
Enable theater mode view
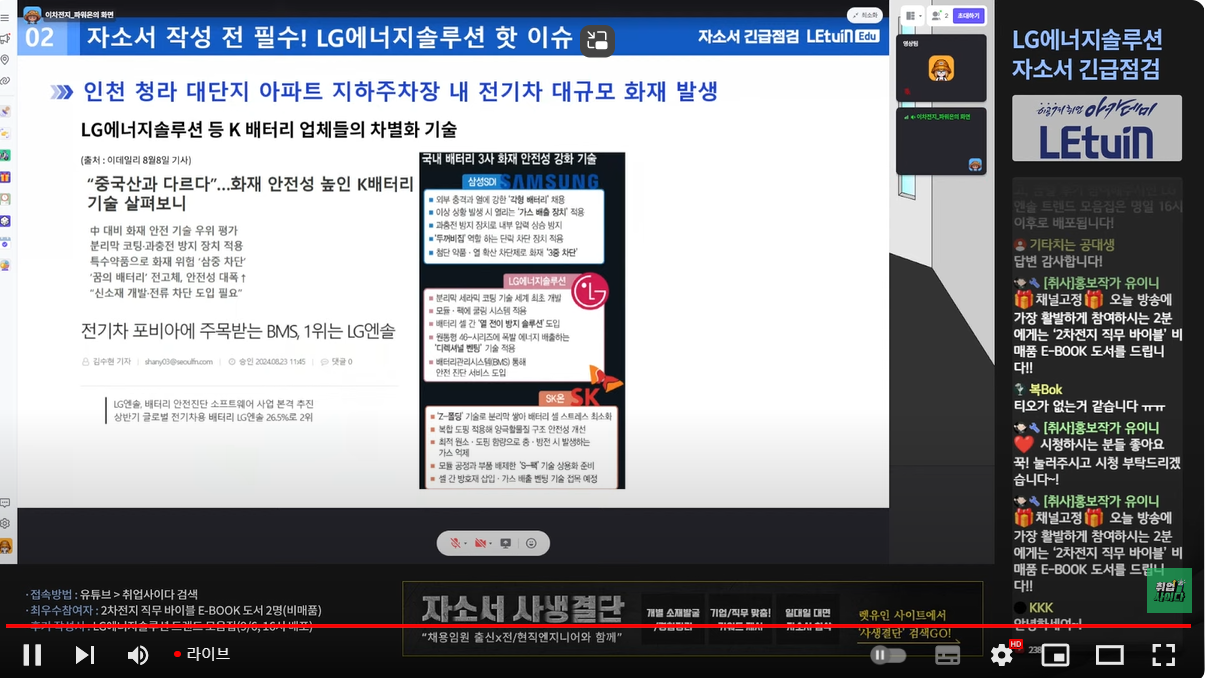point(1109,655)
